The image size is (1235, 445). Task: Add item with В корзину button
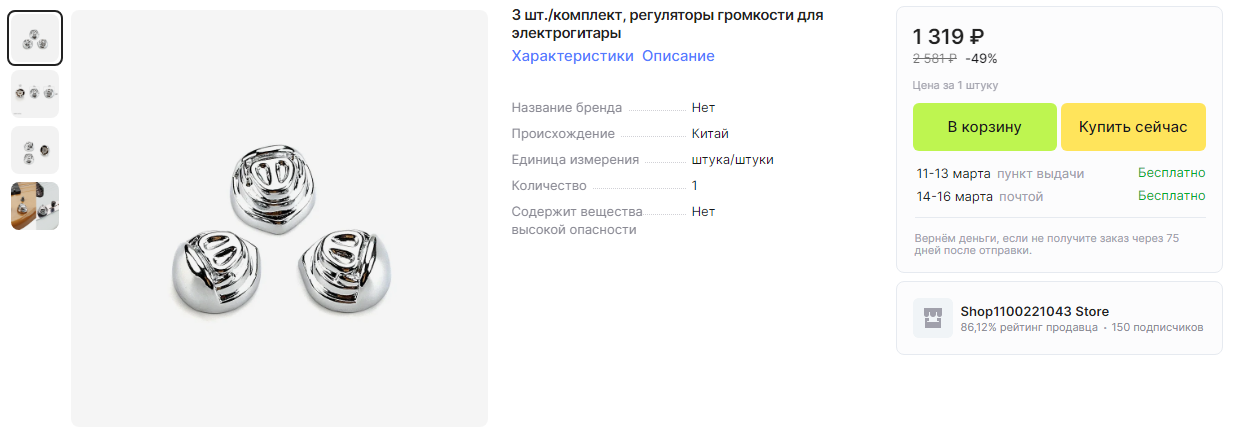pyautogui.click(x=984, y=127)
